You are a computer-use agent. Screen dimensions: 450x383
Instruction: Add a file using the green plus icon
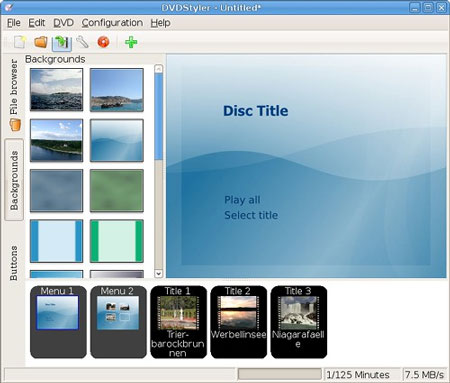pyautogui.click(x=131, y=42)
